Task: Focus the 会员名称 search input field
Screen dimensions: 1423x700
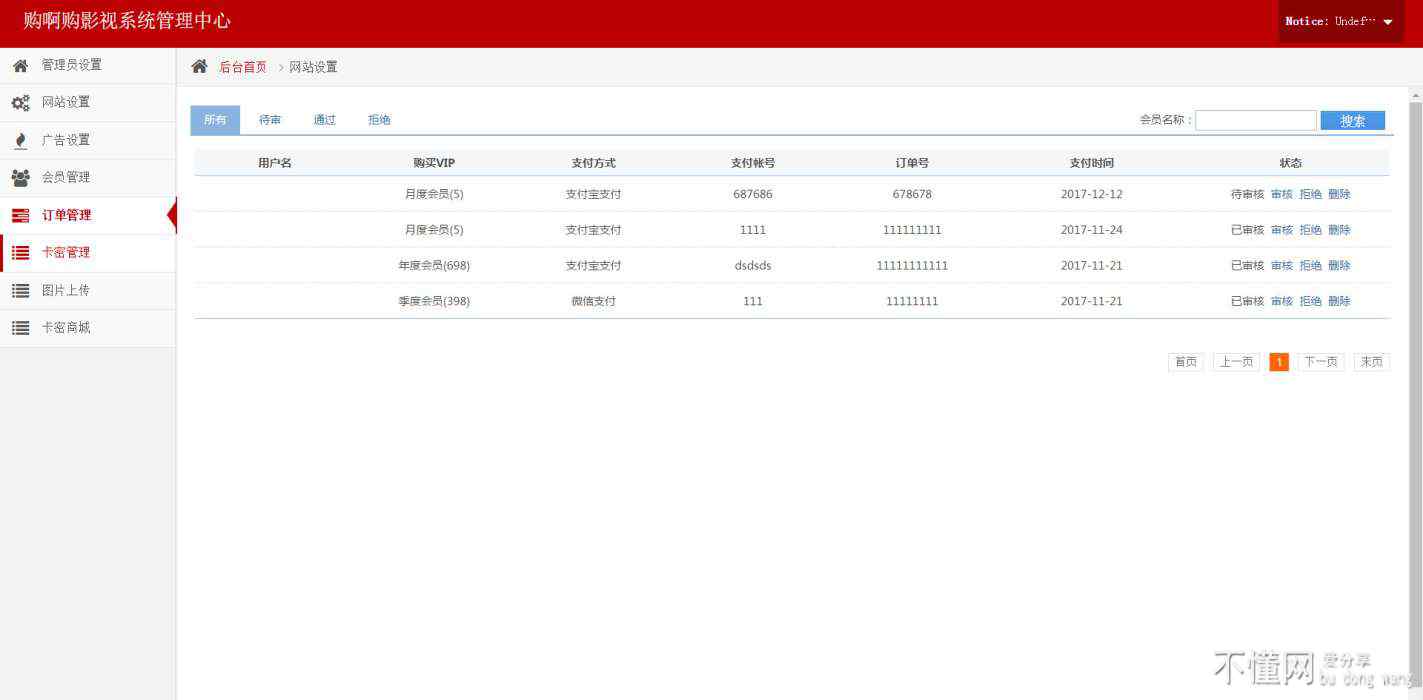Action: (x=1255, y=120)
